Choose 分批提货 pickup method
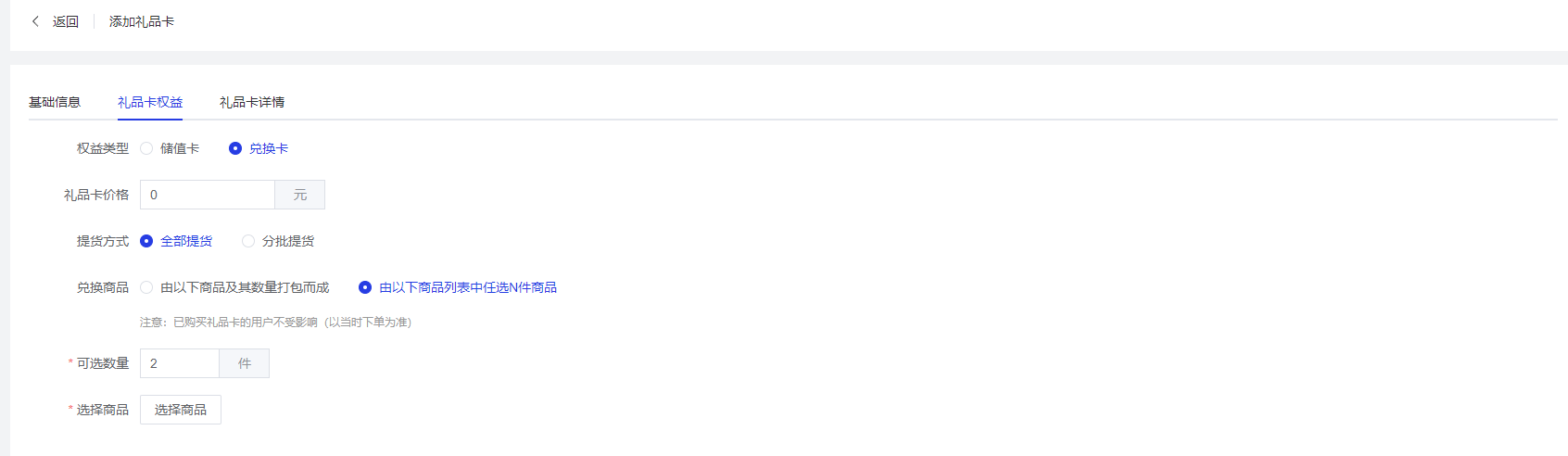Screen dimensions: 1568x456 click(248, 241)
